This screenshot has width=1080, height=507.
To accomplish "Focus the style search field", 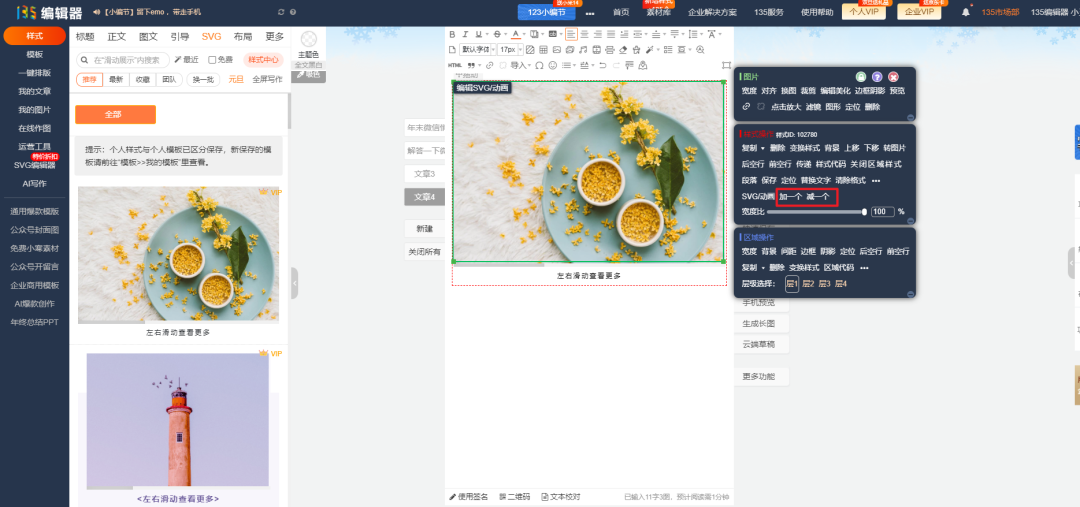I will tap(123, 60).
